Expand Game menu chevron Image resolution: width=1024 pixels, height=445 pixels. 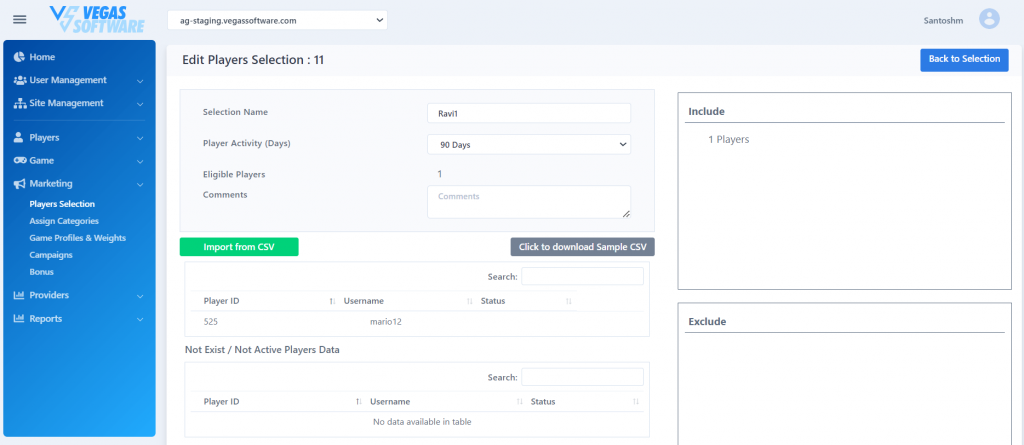(x=140, y=161)
